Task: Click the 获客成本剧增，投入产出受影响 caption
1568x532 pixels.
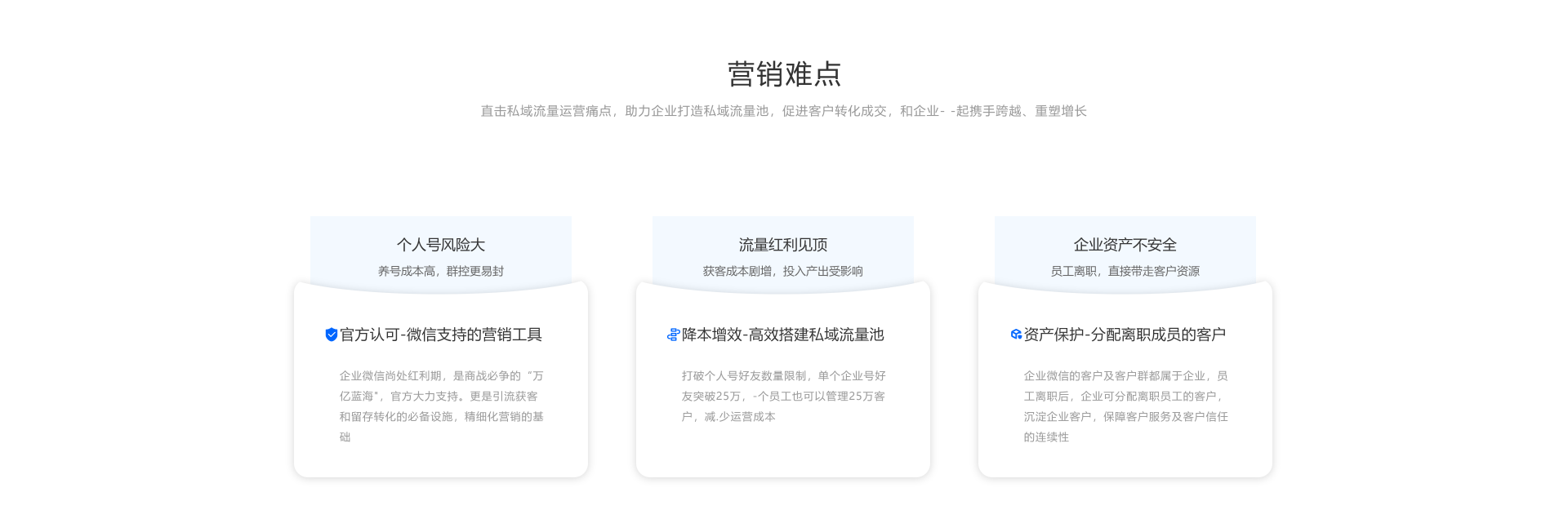Action: tap(783, 271)
